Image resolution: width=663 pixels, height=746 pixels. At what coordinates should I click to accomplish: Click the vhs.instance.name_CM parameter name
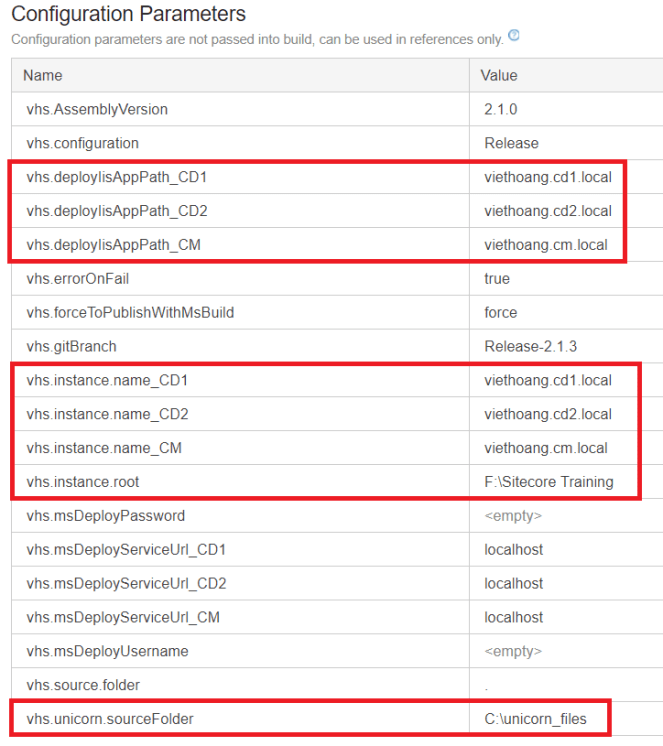(x=104, y=448)
